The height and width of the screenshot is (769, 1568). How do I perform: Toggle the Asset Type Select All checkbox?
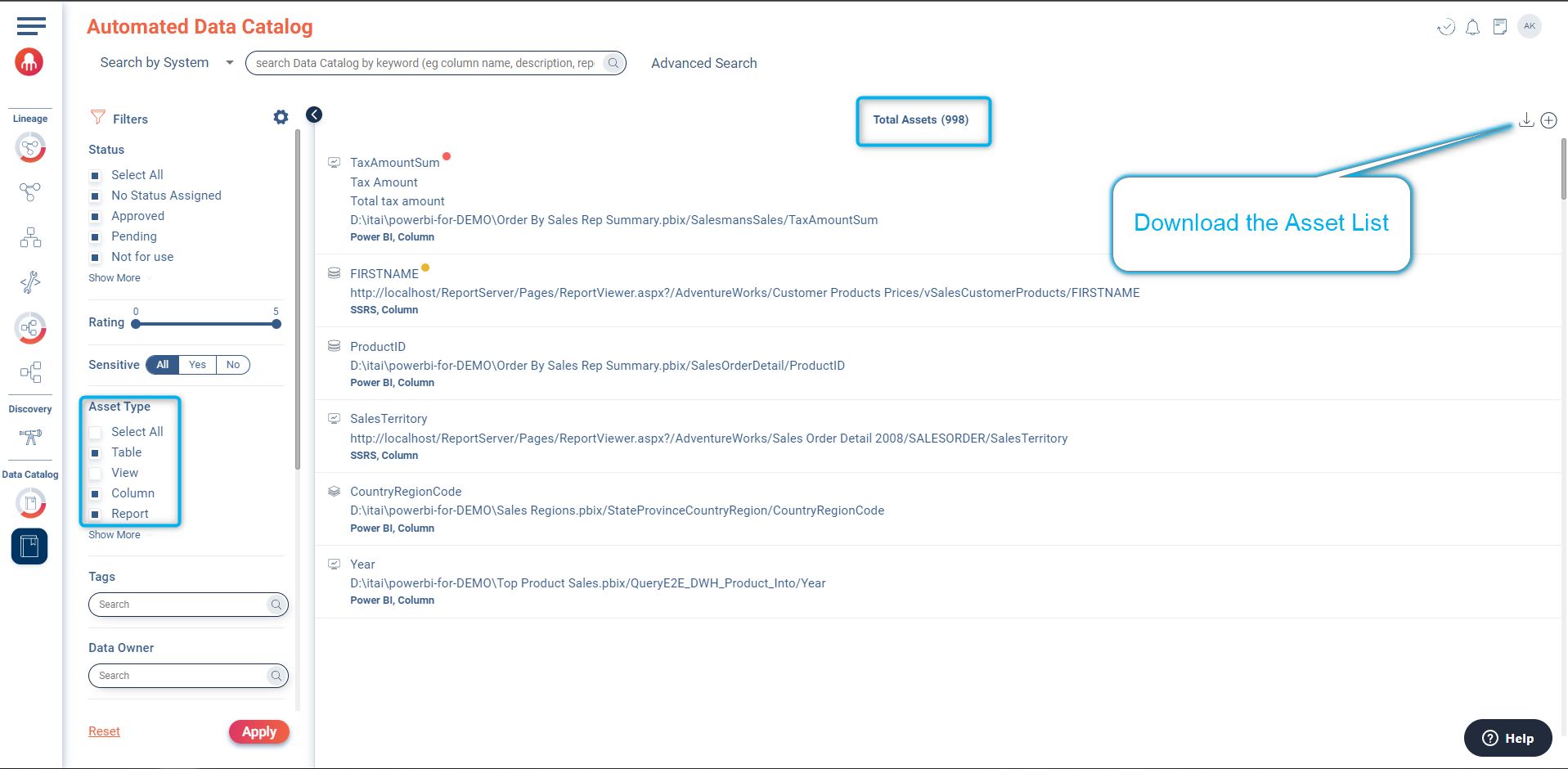96,432
